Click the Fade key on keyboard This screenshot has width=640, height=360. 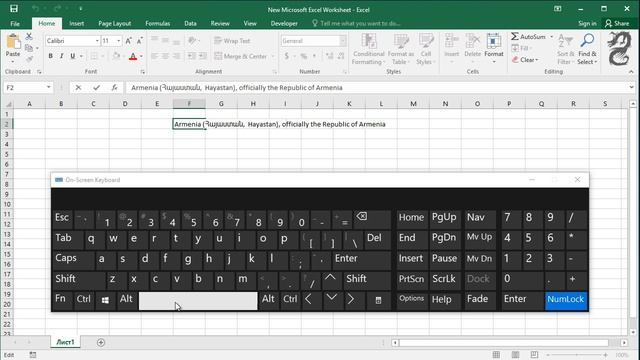tap(480, 300)
